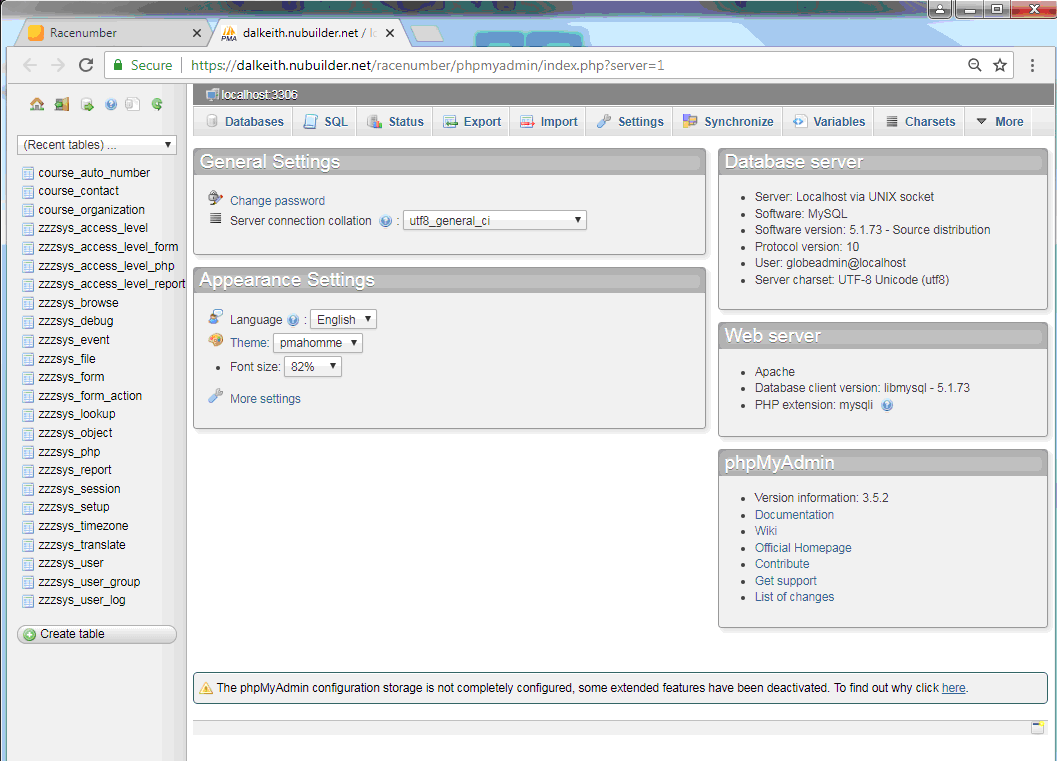Click the table icon beside zzzsys_user_log
Screen dimensions: 1057x761
pos(28,601)
